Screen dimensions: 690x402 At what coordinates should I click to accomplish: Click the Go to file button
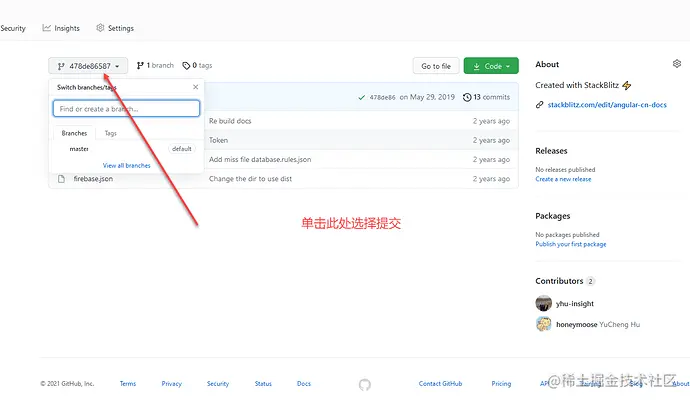pyautogui.click(x=436, y=66)
